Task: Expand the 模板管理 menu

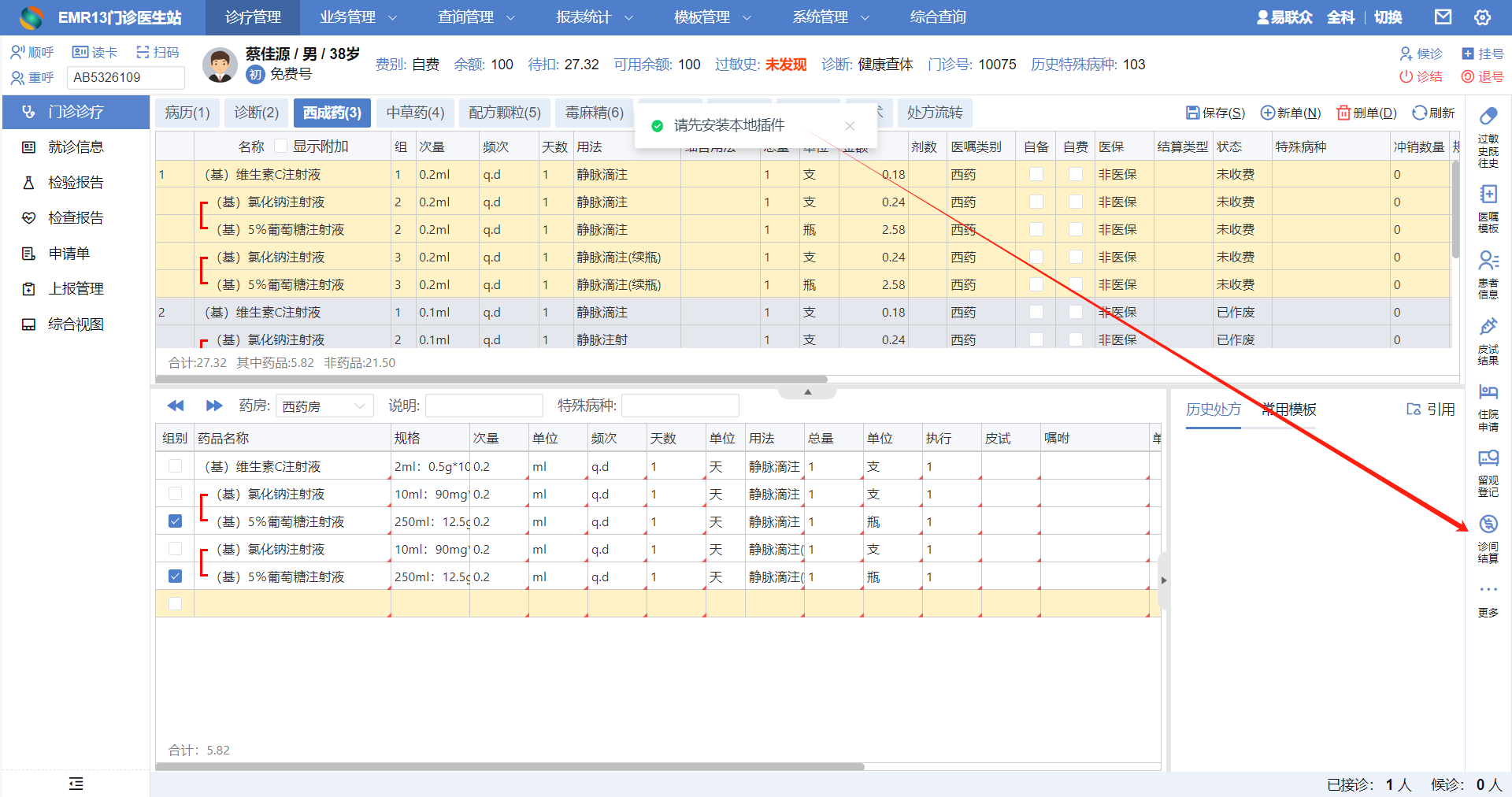Action: (x=713, y=17)
